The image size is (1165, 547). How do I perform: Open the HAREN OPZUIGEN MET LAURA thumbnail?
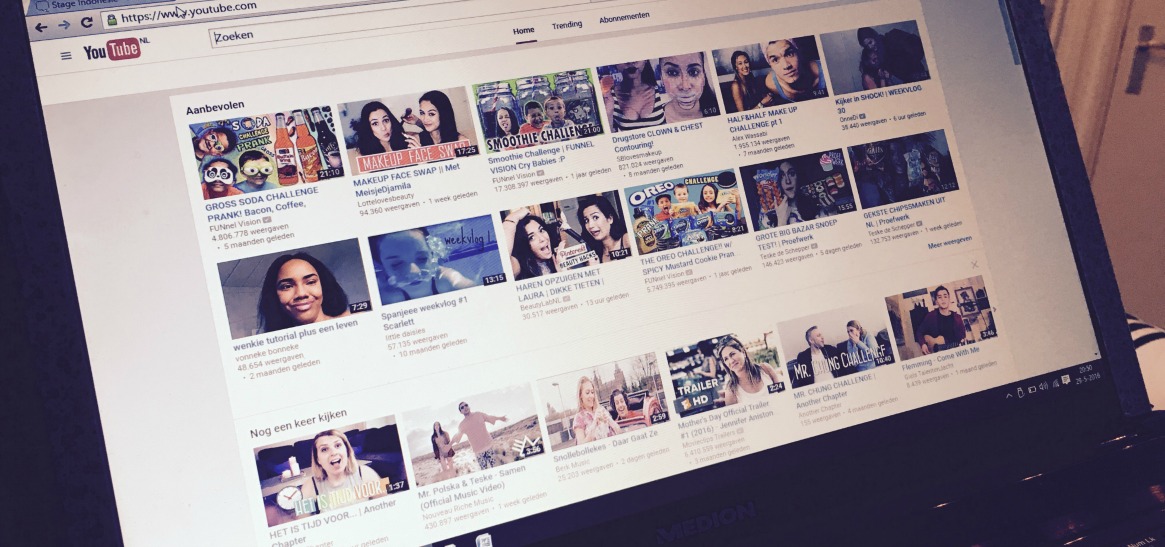point(565,235)
